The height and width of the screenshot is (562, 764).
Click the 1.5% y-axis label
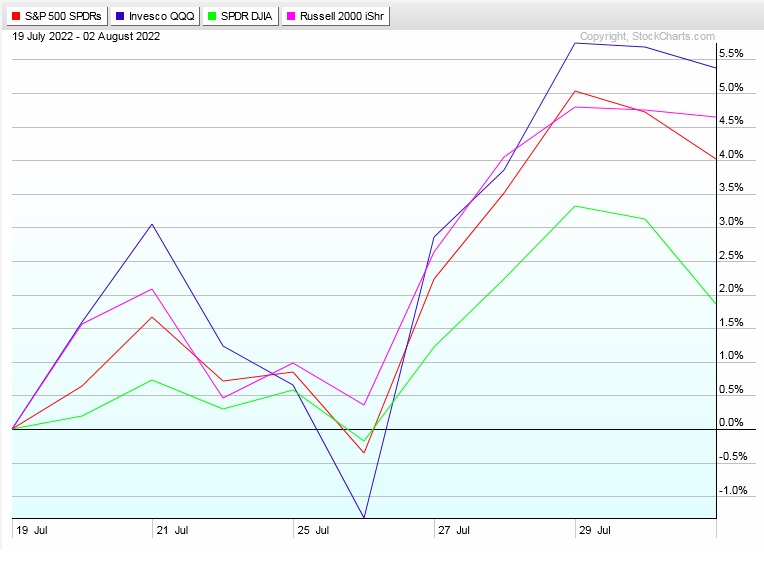[731, 322]
